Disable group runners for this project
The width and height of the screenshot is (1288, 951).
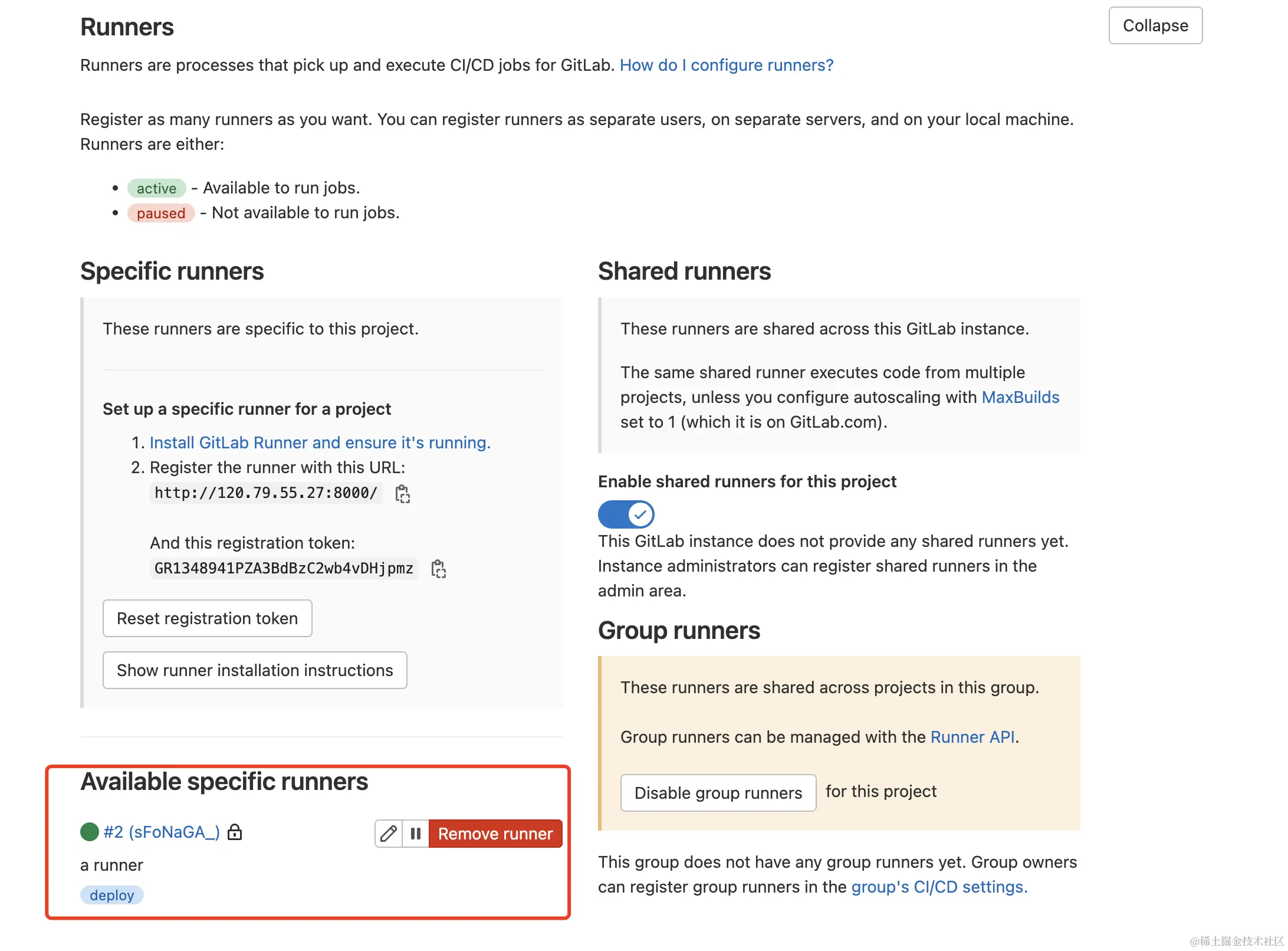718,793
